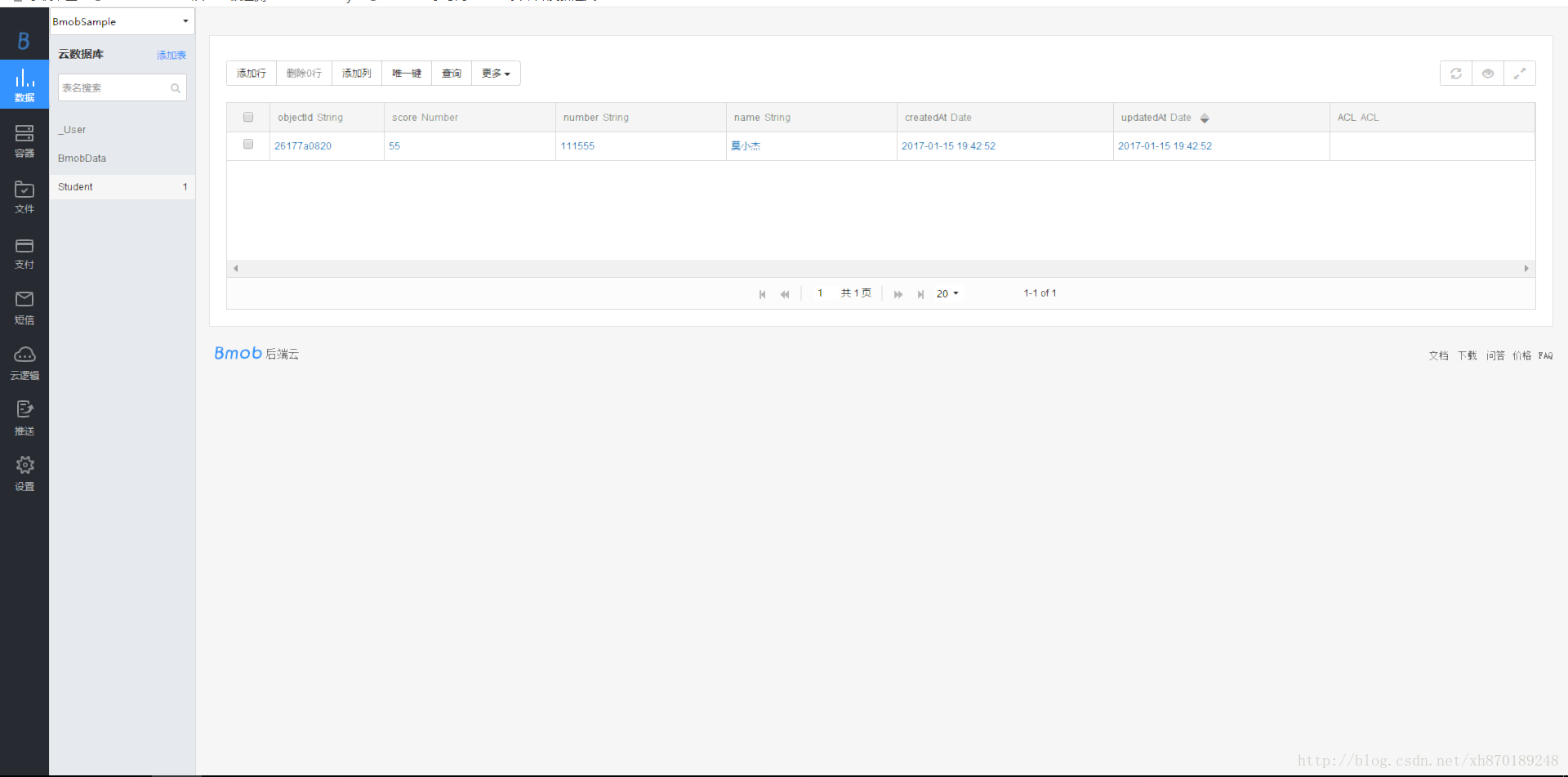Open the 设置 settings section
This screenshot has height=777, width=1568.
24,475
